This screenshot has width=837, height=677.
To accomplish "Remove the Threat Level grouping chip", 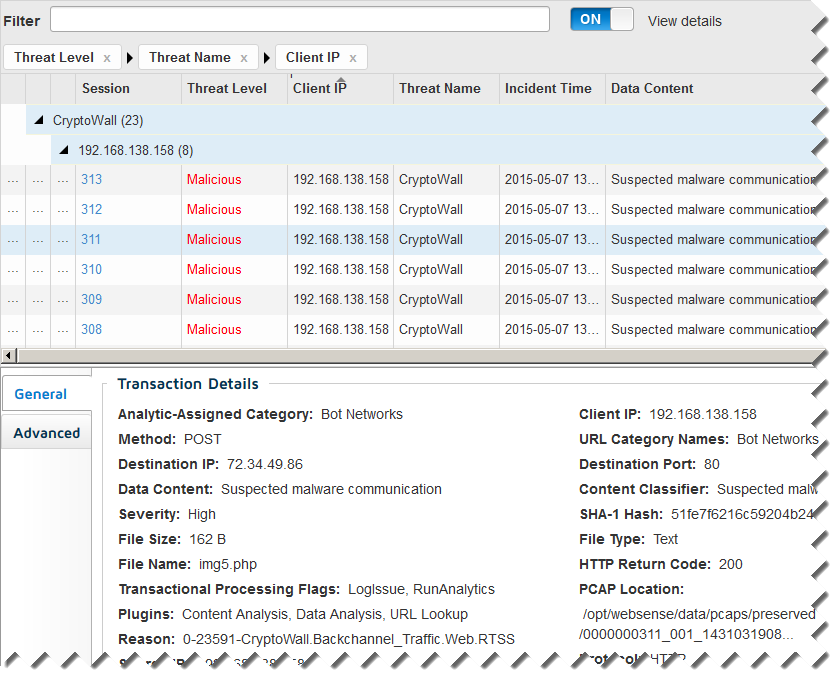I will 107,58.
